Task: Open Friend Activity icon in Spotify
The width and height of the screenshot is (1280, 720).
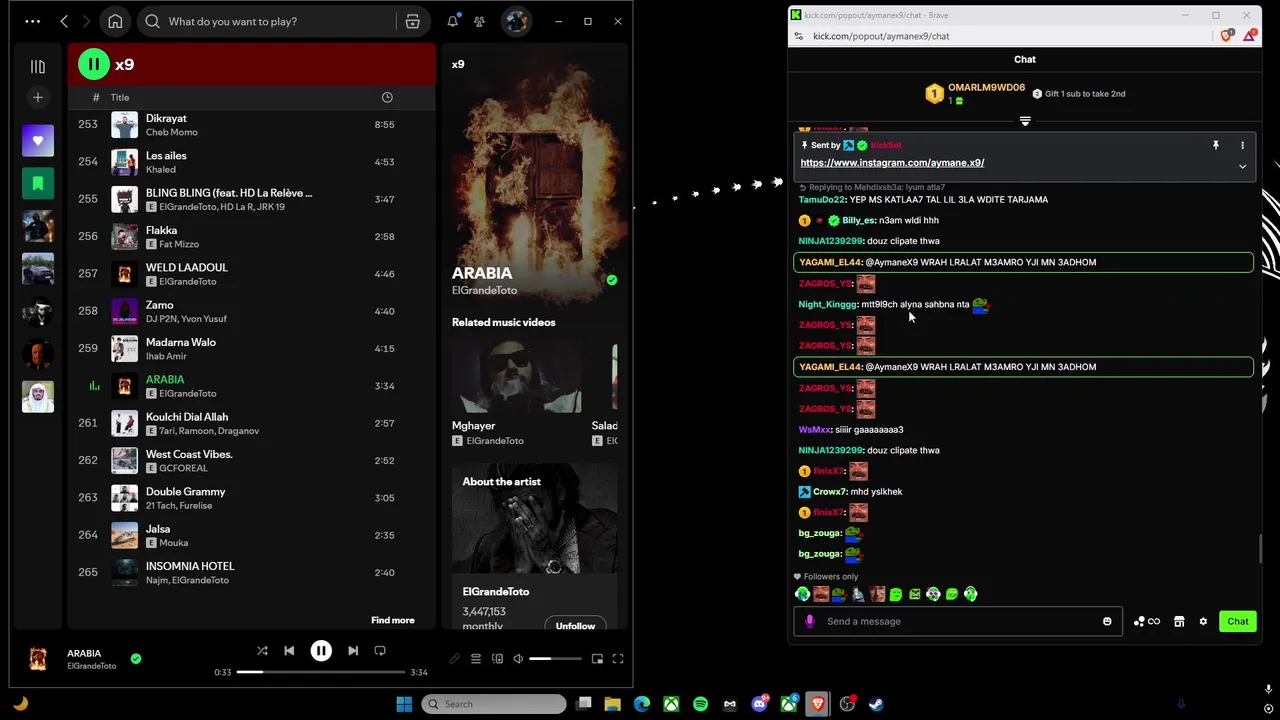Action: pyautogui.click(x=480, y=21)
